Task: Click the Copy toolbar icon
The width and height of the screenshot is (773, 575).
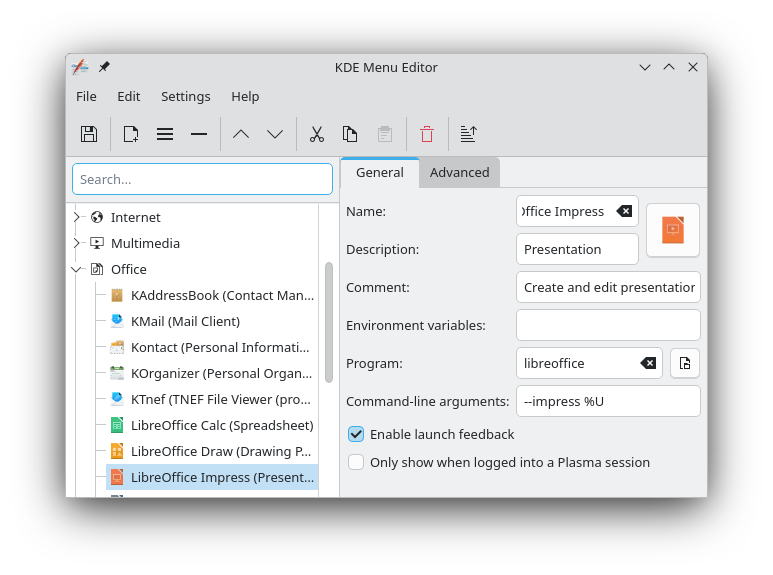Action: [350, 134]
